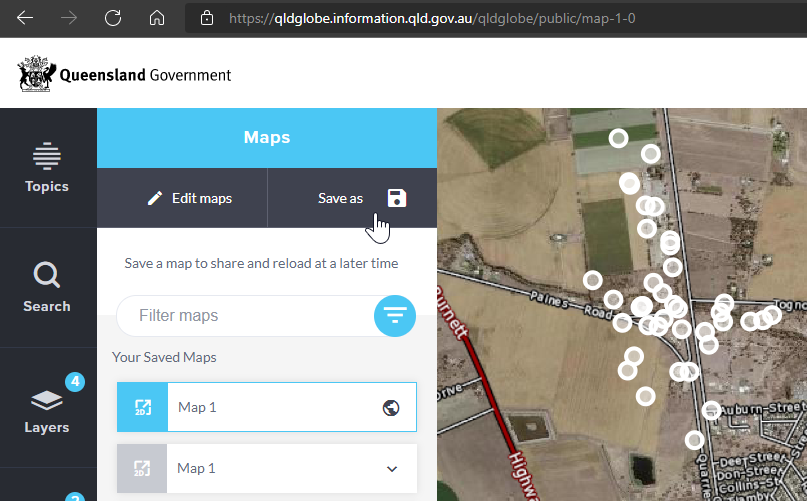
Task: Click the blue 2D icon on first Map 1
Action: point(142,408)
